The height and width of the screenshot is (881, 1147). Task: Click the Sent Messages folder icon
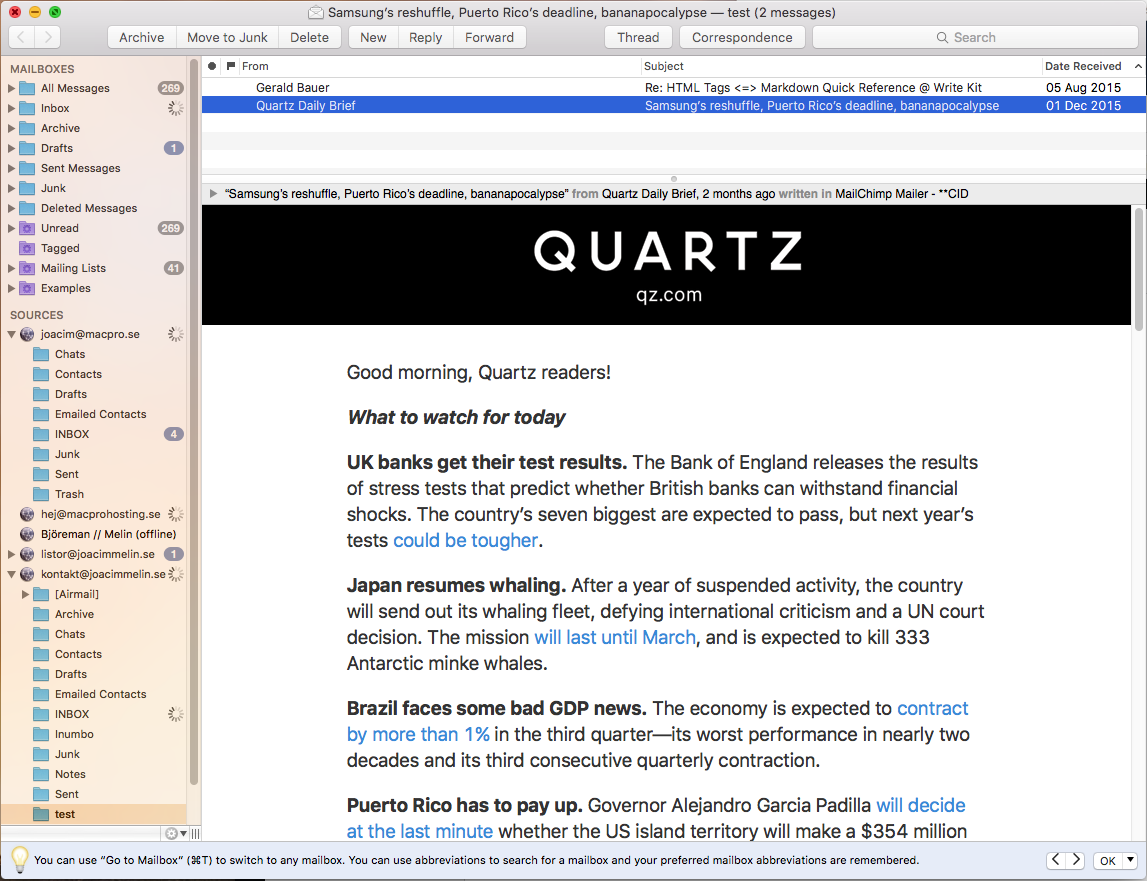tap(27, 168)
